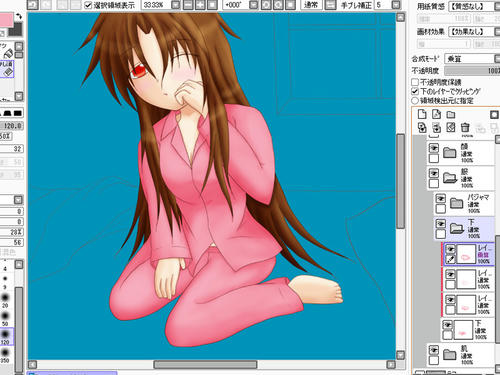Open the zoom percentage dropdown
The height and width of the screenshot is (375, 500).
pyautogui.click(x=176, y=5)
